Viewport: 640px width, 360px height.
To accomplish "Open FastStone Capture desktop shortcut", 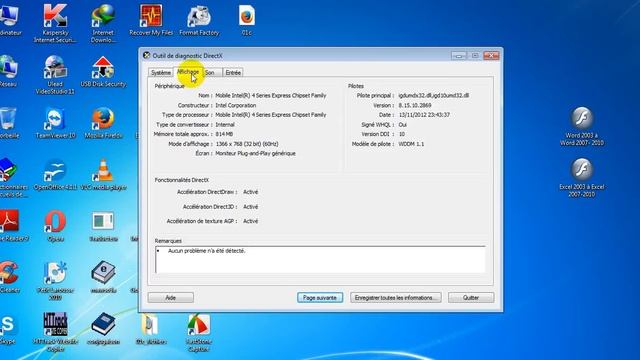I will (199, 332).
